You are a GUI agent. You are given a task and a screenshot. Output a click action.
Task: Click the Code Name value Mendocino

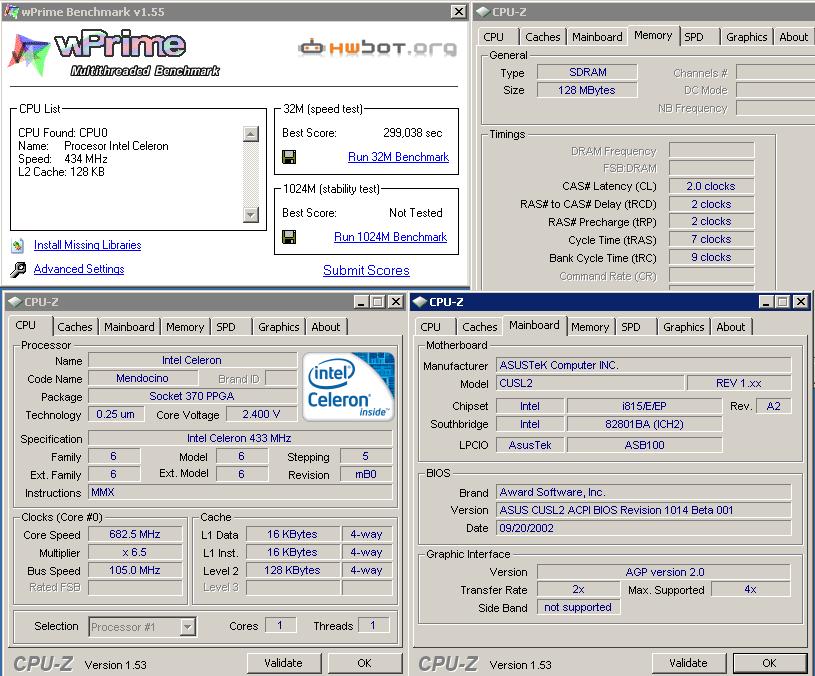(142, 378)
